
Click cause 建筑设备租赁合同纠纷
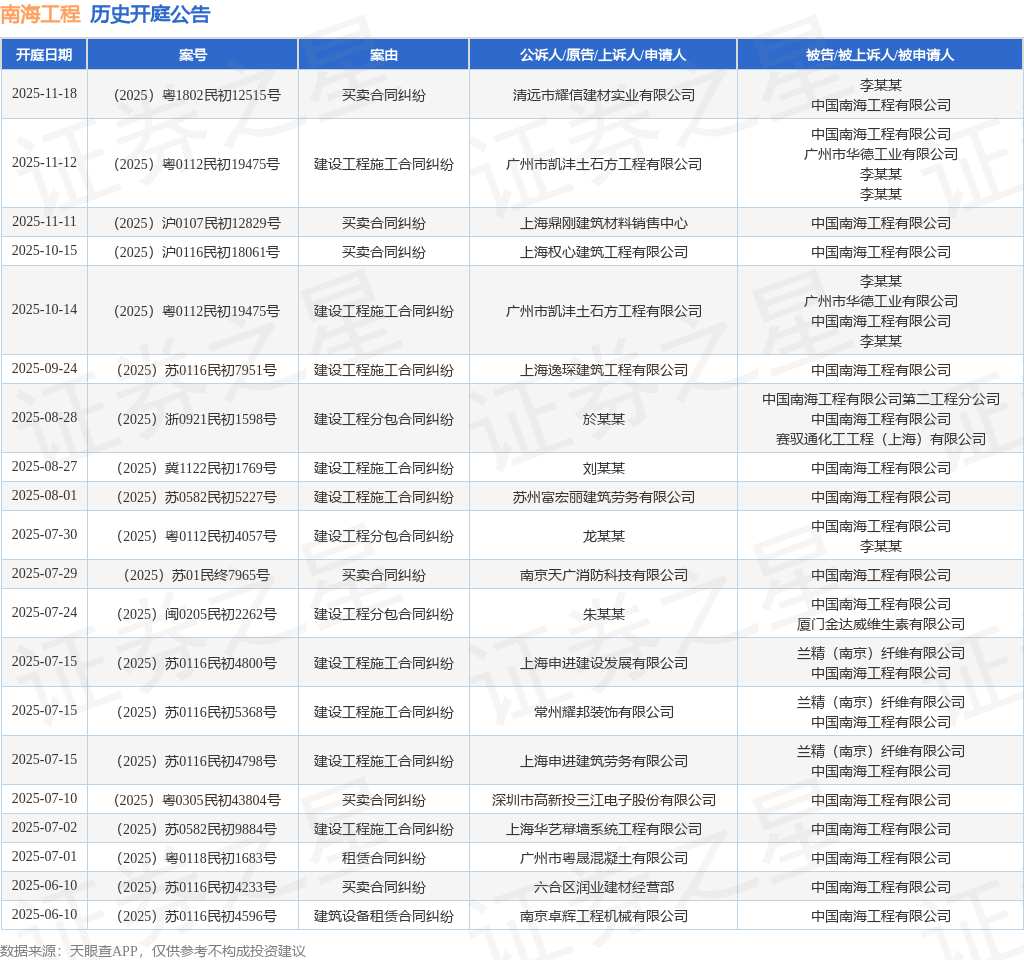(383, 916)
